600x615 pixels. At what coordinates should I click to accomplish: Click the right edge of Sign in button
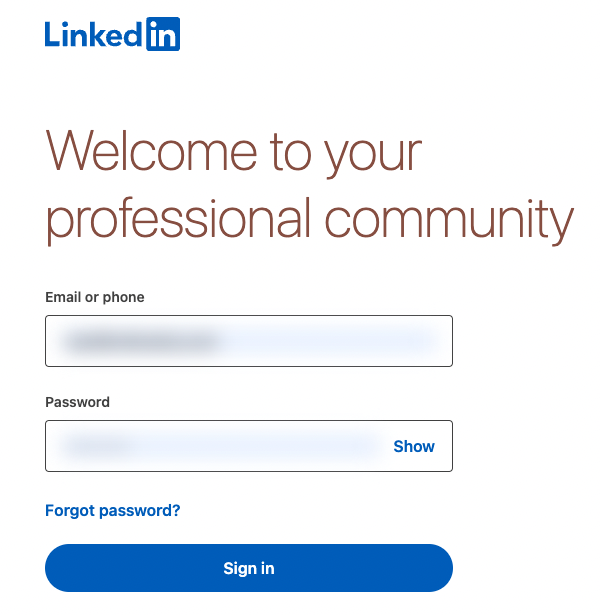coord(436,568)
